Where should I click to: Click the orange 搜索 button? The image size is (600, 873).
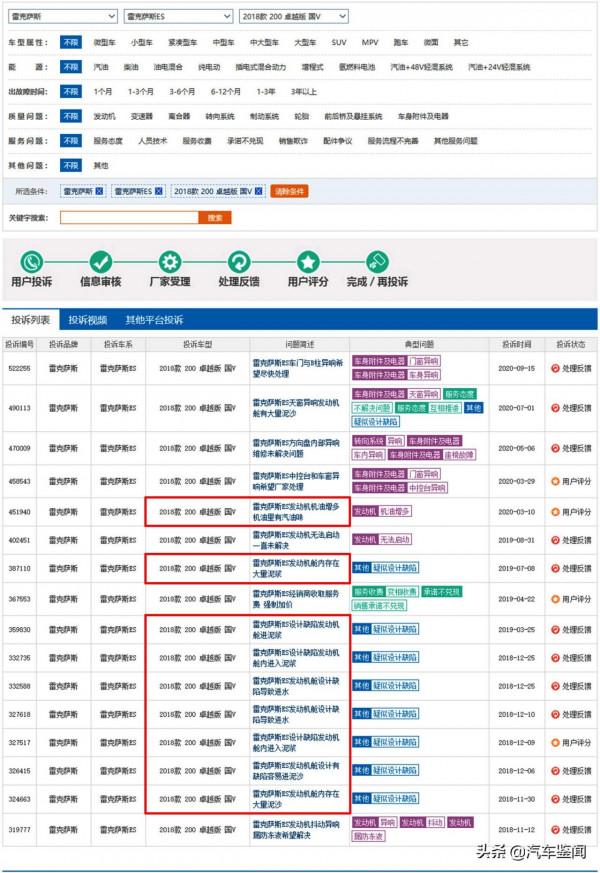coord(213,217)
